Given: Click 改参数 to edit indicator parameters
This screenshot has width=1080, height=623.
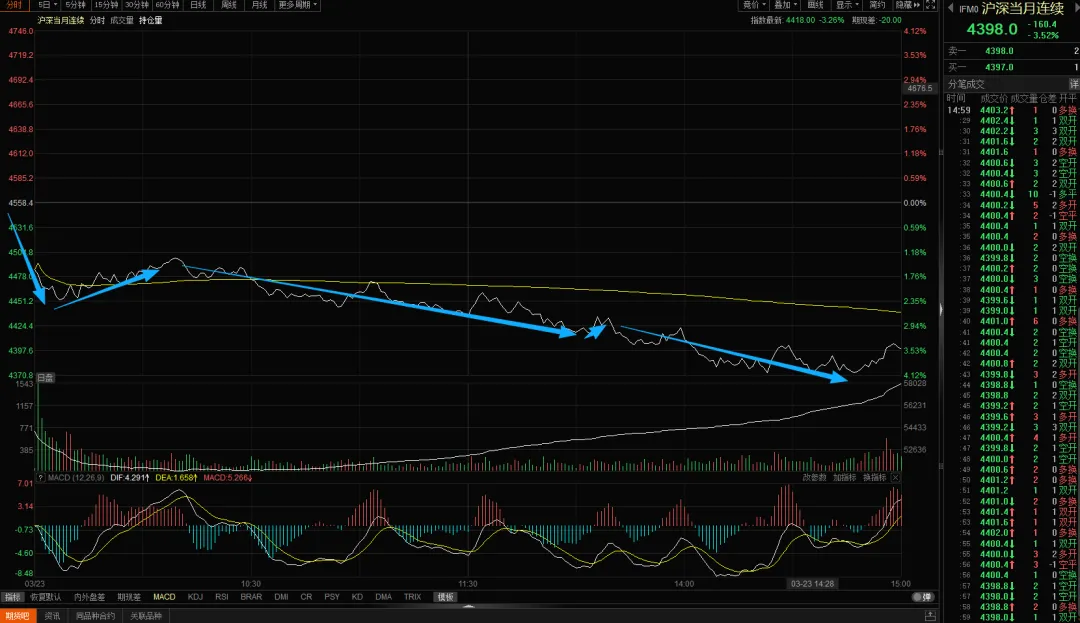Looking at the screenshot, I should [x=814, y=478].
